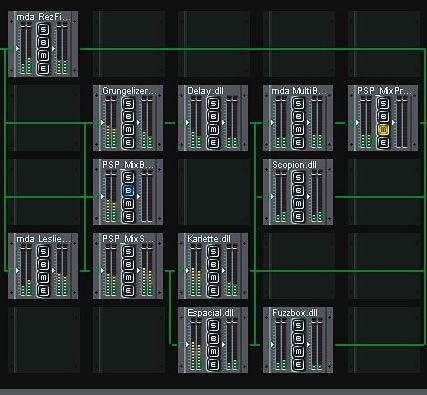Image resolution: width=427 pixels, height=395 pixels.
Task: Open mda Leslie editor via E button
Action: 43,291
